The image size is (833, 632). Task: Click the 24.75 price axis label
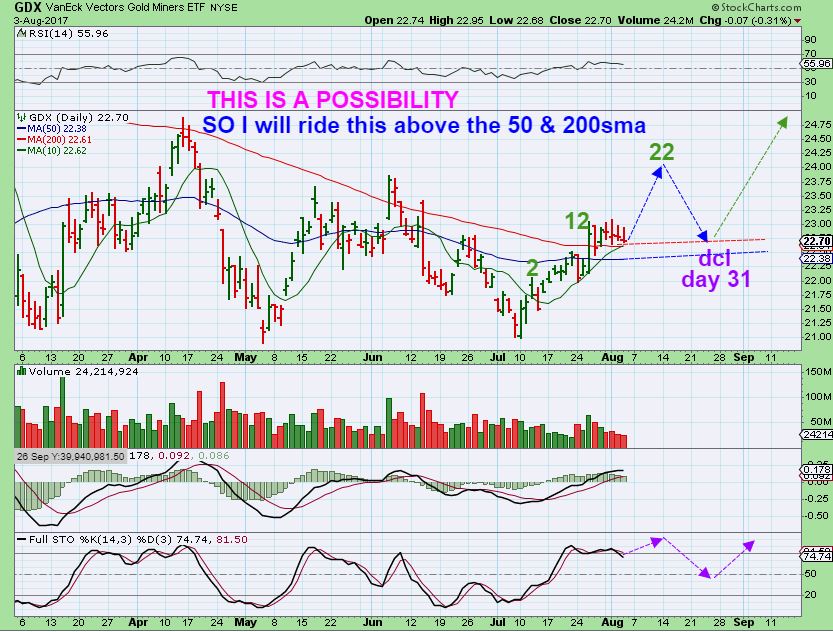pos(818,124)
